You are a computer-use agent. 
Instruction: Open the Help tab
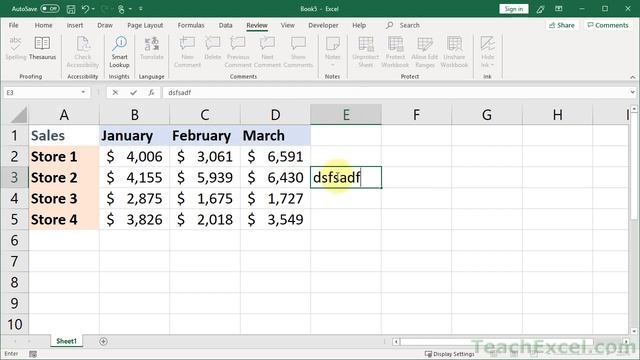tap(359, 25)
